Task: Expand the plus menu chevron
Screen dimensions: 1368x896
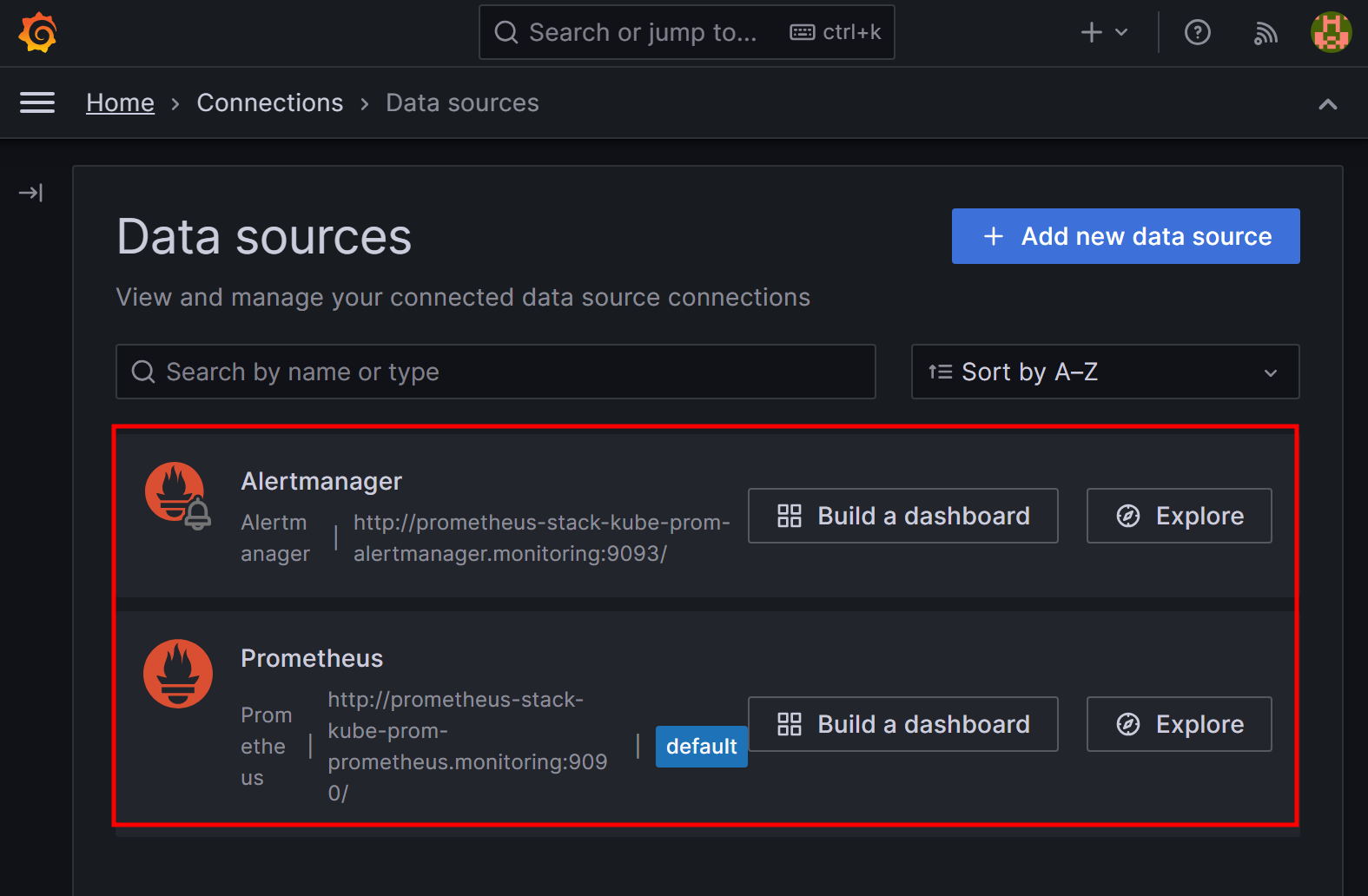Action: [x=1121, y=33]
